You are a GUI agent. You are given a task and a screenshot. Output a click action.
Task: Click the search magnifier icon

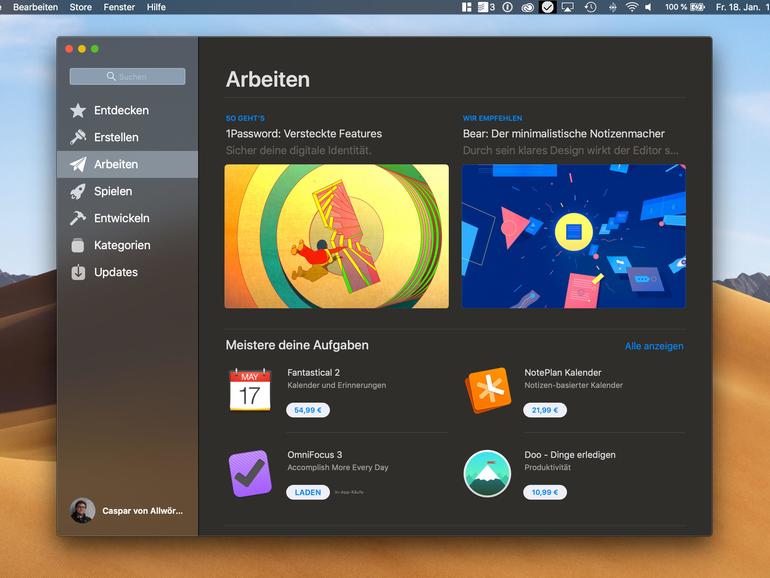111,76
